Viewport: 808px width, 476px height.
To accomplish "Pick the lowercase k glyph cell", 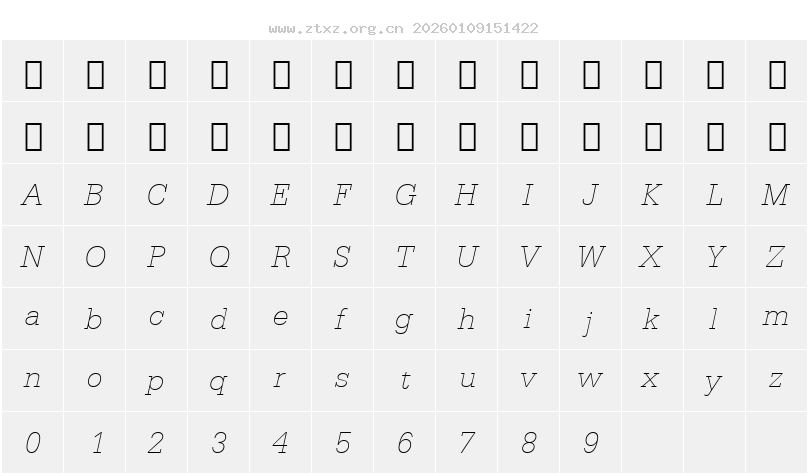I will click(x=652, y=319).
